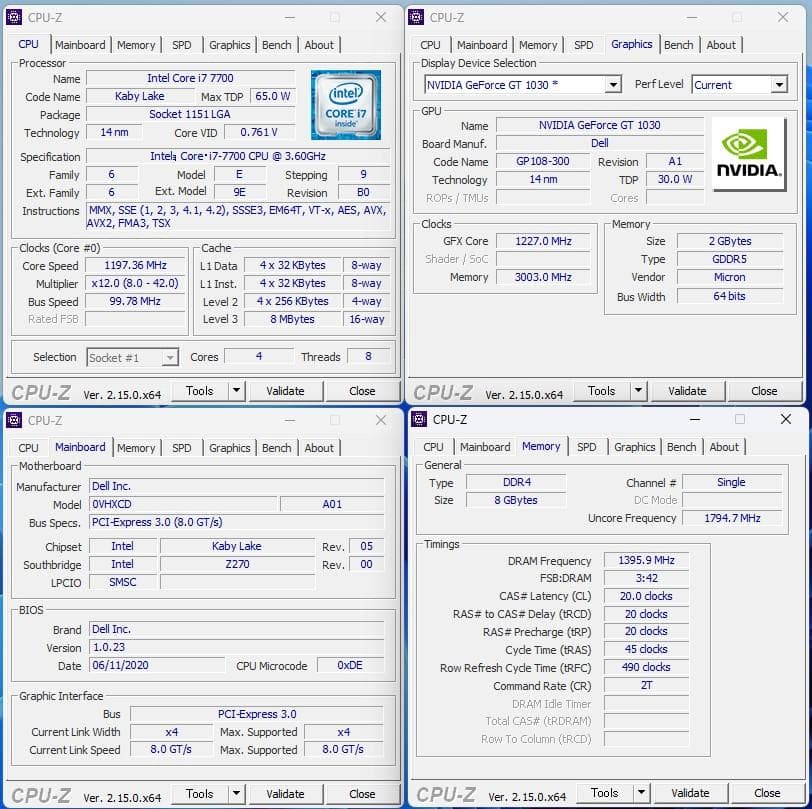Click the CPU-Z title bar icon on Graphics window

[x=418, y=17]
